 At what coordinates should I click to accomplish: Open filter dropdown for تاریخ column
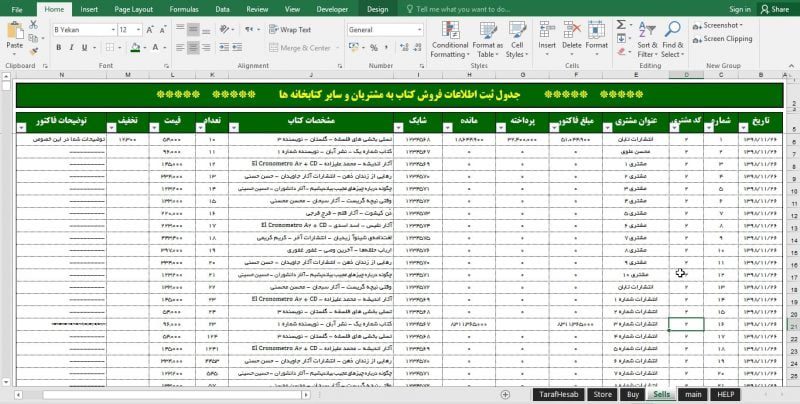click(743, 128)
